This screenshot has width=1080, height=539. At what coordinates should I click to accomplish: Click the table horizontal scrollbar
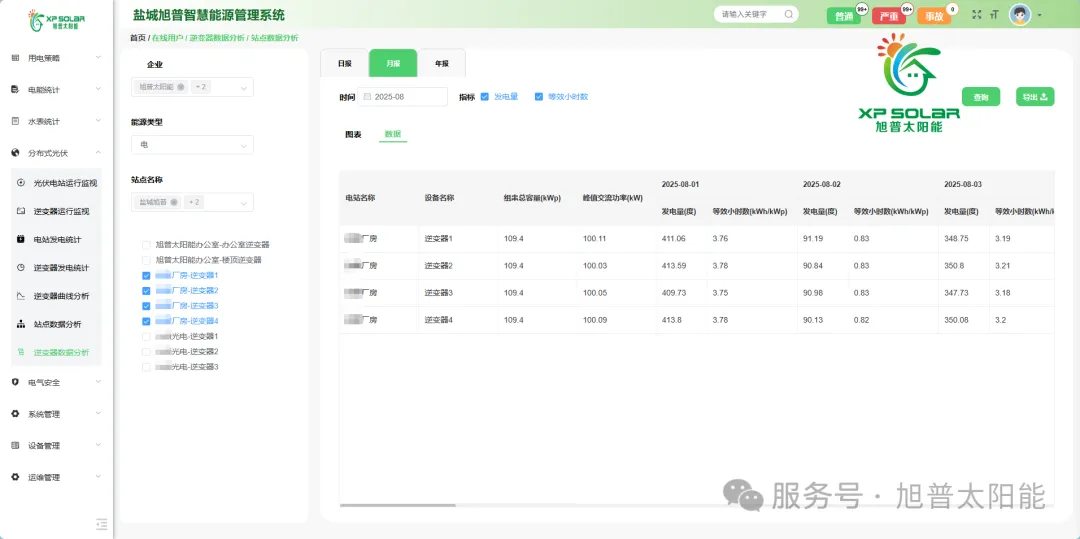(x=397, y=505)
